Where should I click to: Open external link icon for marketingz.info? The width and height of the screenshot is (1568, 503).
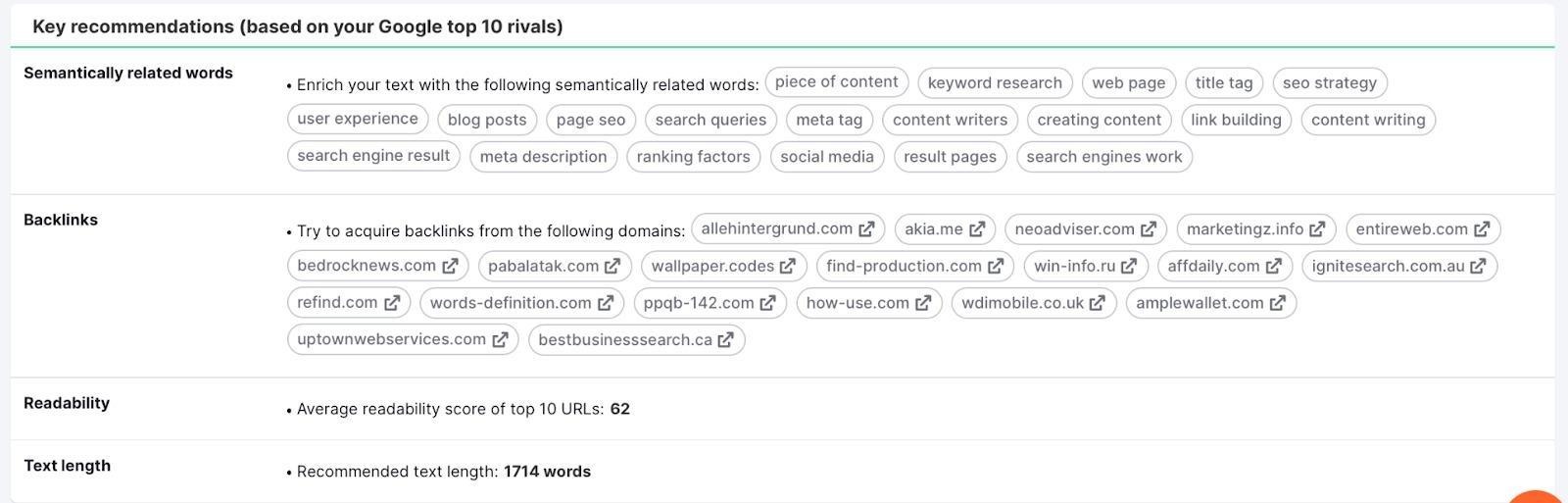point(1317,229)
